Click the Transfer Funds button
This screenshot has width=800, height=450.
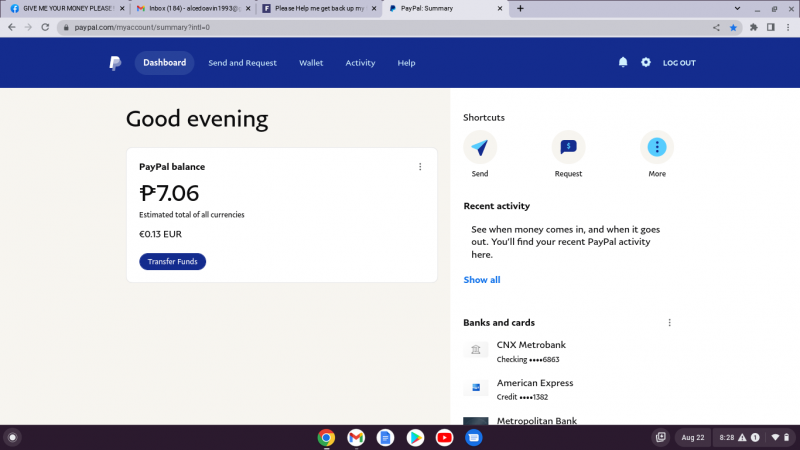[172, 261]
